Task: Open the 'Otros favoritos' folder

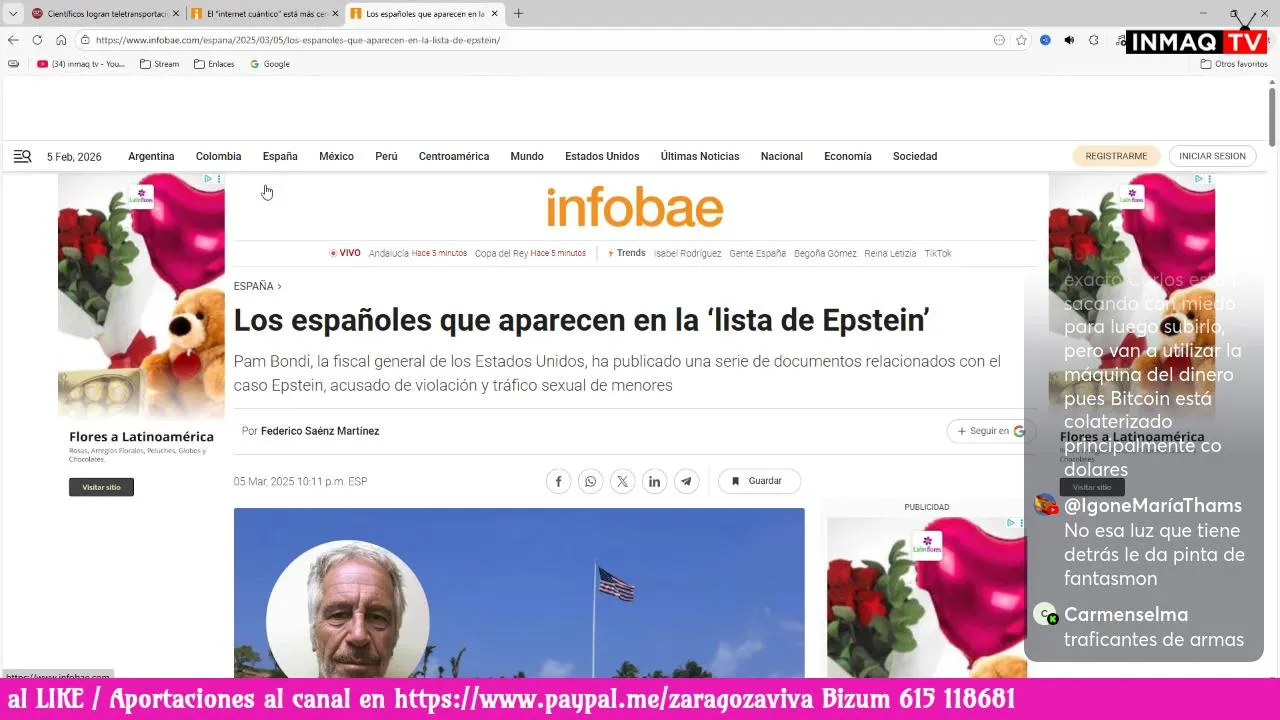Action: coord(1234,64)
